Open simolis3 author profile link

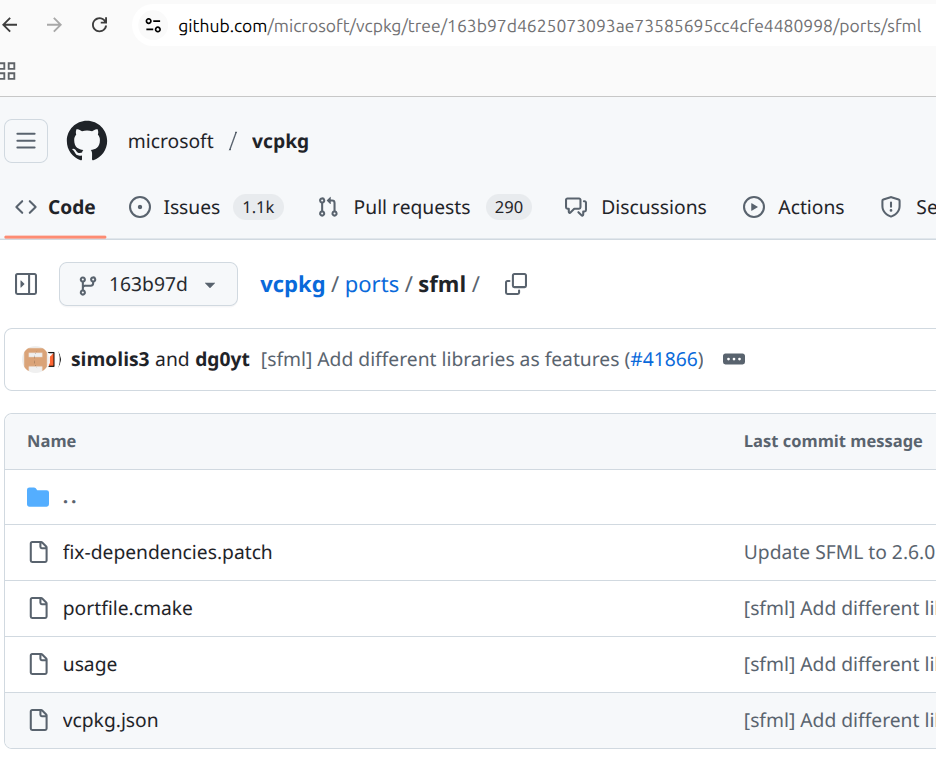pyautogui.click(x=110, y=359)
